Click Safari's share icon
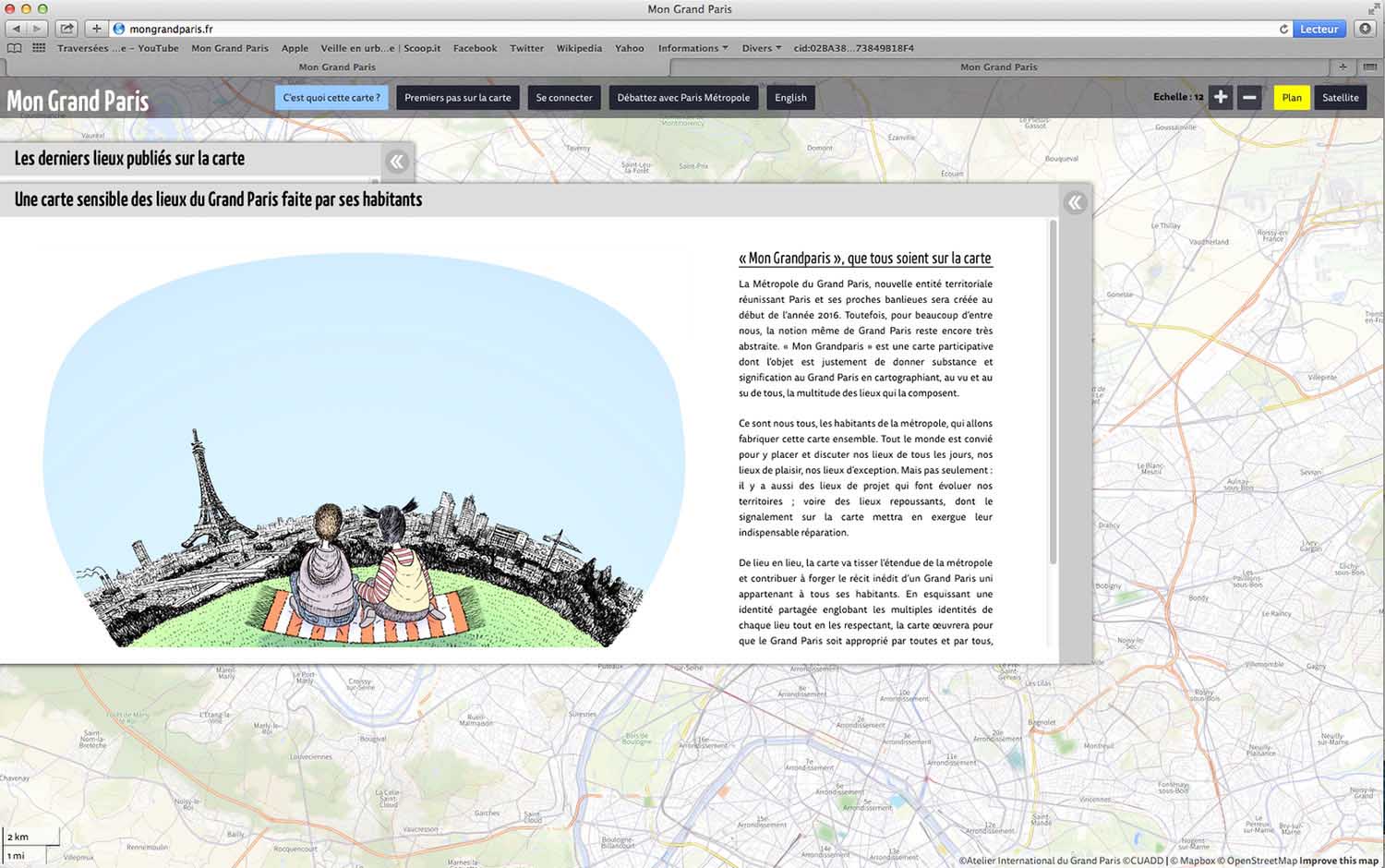Image resolution: width=1385 pixels, height=868 pixels. pyautogui.click(x=66, y=29)
